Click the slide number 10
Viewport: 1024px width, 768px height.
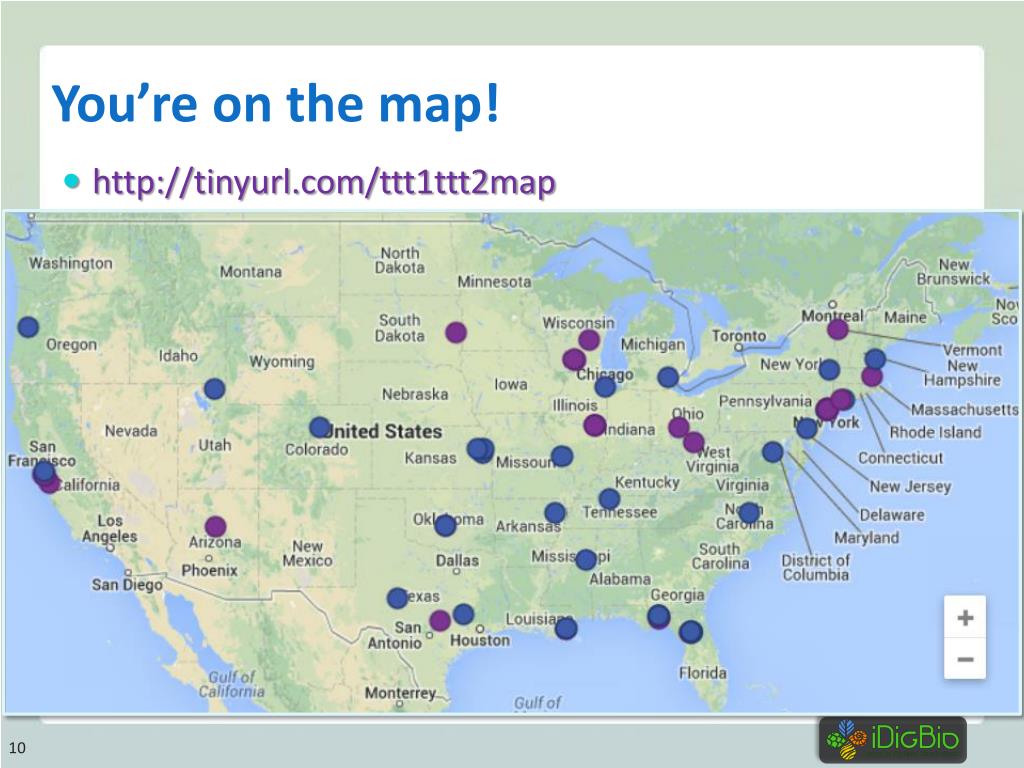click(x=17, y=748)
